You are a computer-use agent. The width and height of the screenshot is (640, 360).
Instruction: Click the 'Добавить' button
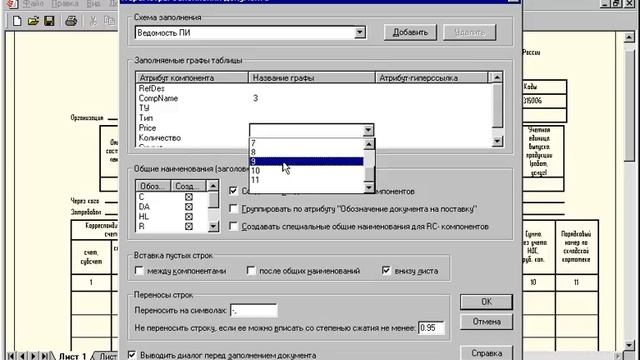[x=410, y=32]
